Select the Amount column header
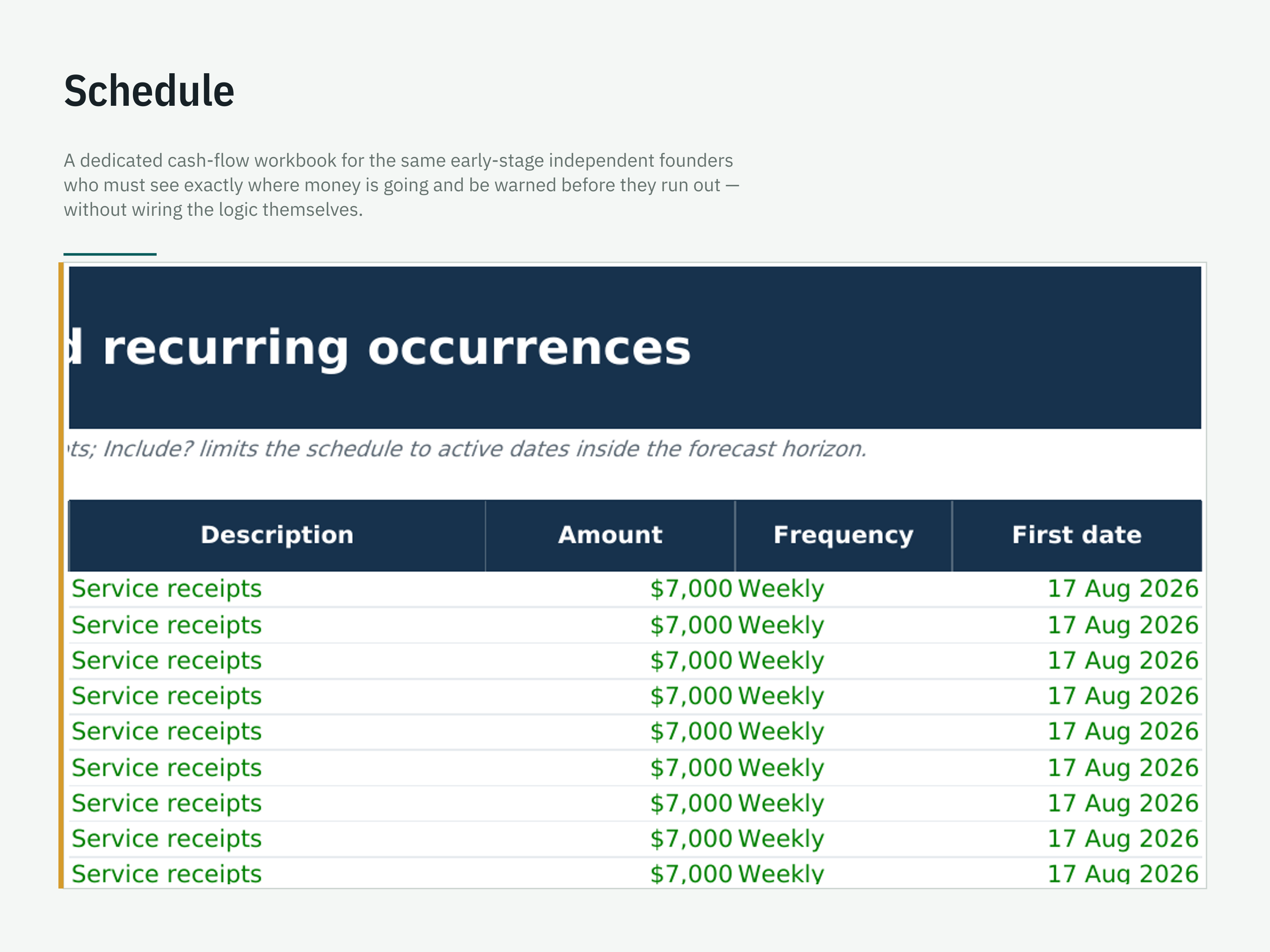Image resolution: width=1270 pixels, height=952 pixels. tap(610, 535)
